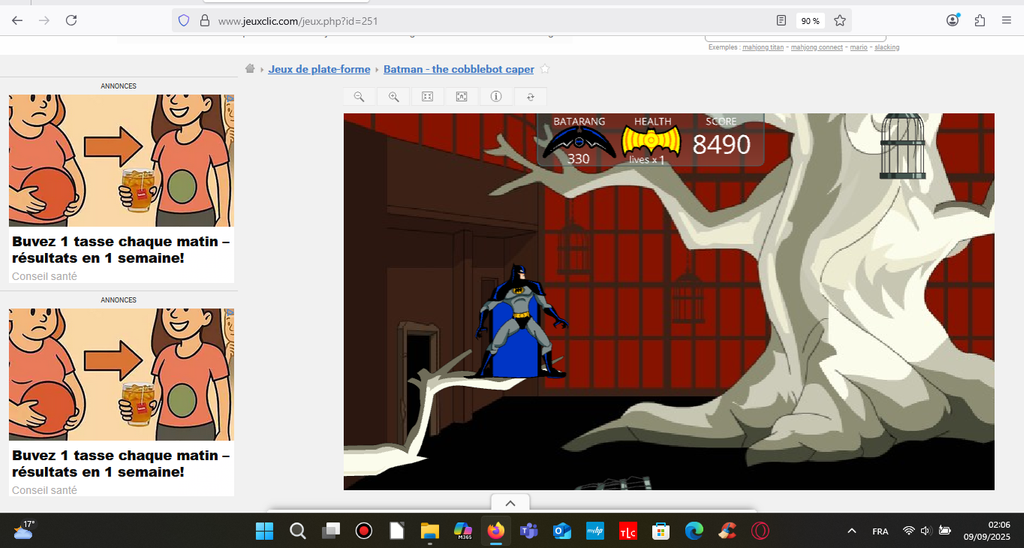This screenshot has width=1024, height=548.
Task: Bookmark this page with the star
Action: (840, 21)
